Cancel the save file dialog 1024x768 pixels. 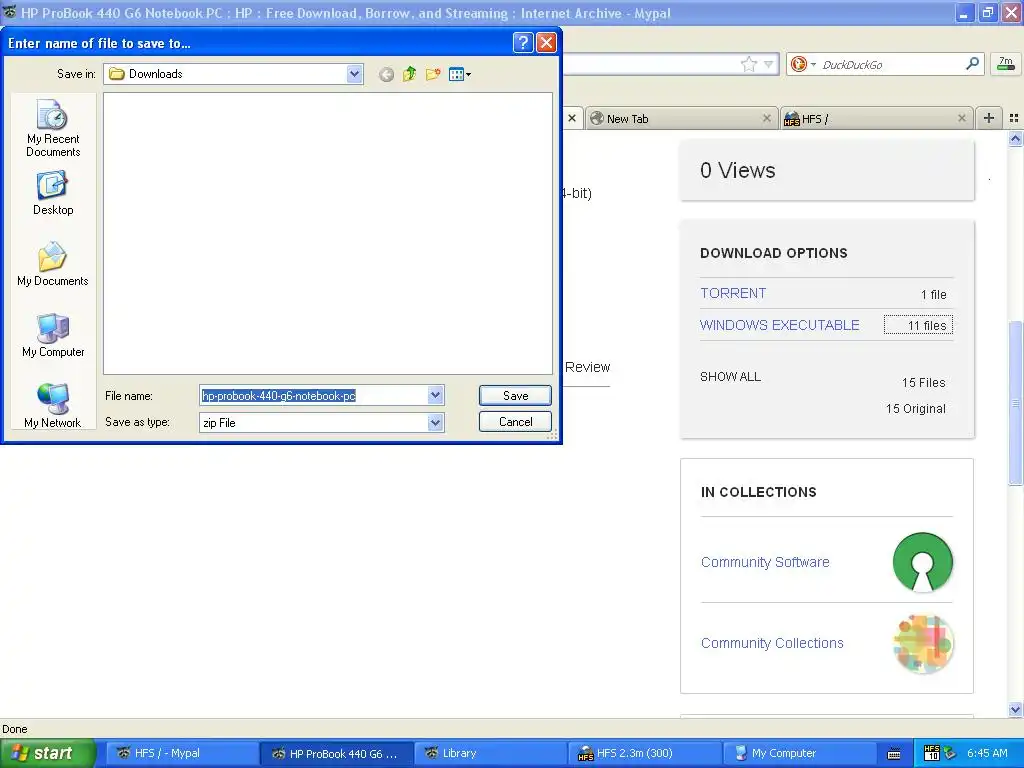click(515, 422)
